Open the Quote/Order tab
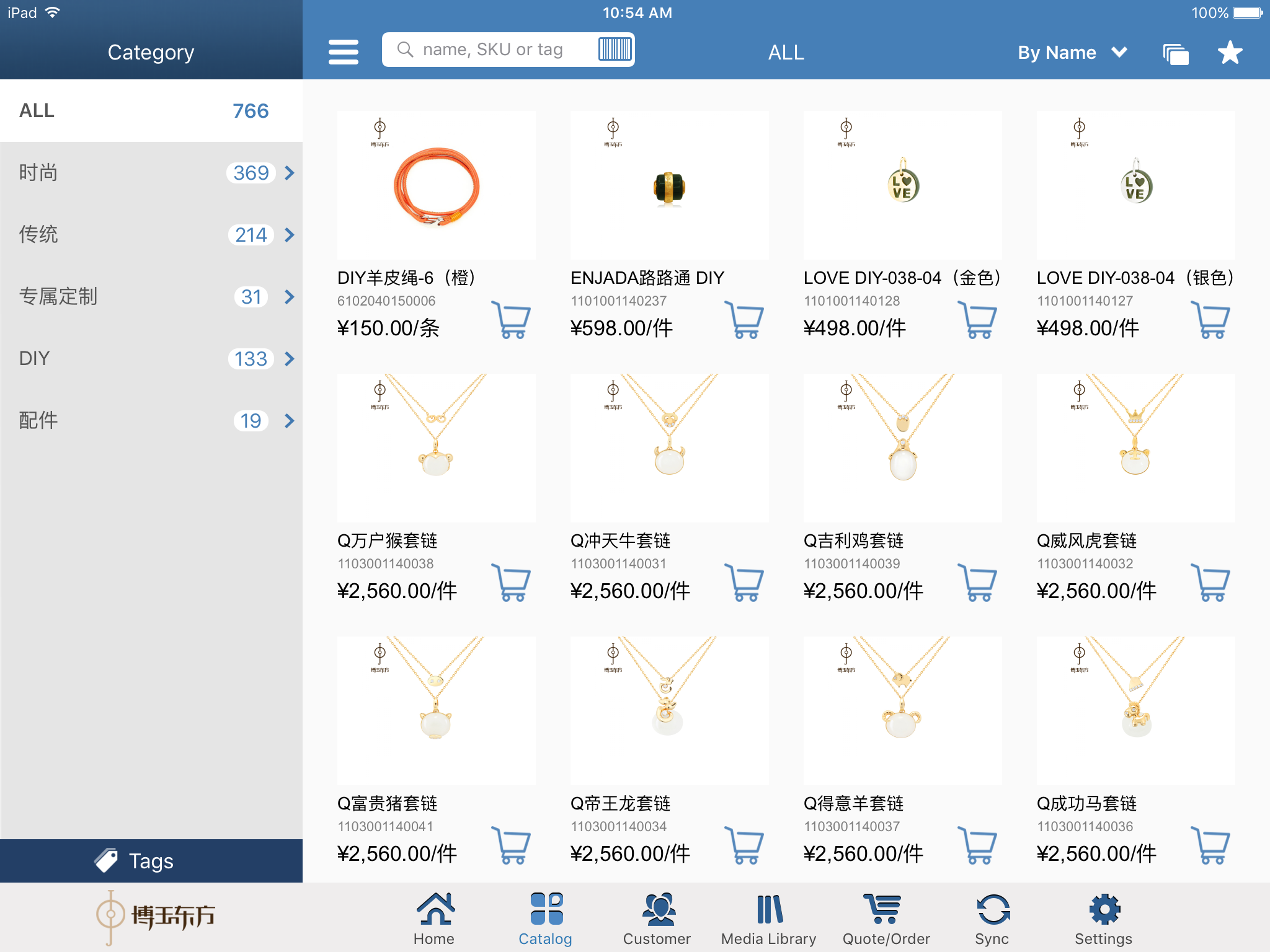 pos(886,919)
